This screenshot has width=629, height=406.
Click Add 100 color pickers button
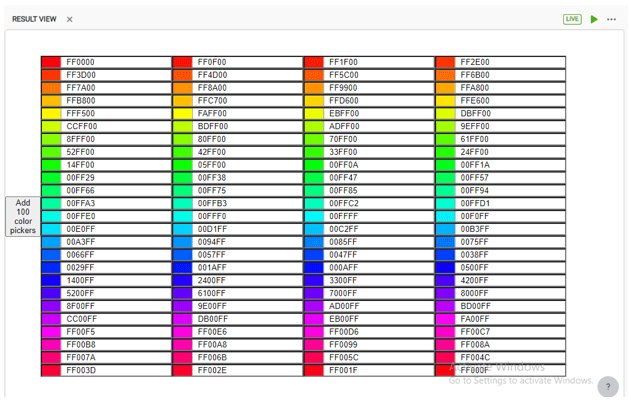tap(23, 217)
